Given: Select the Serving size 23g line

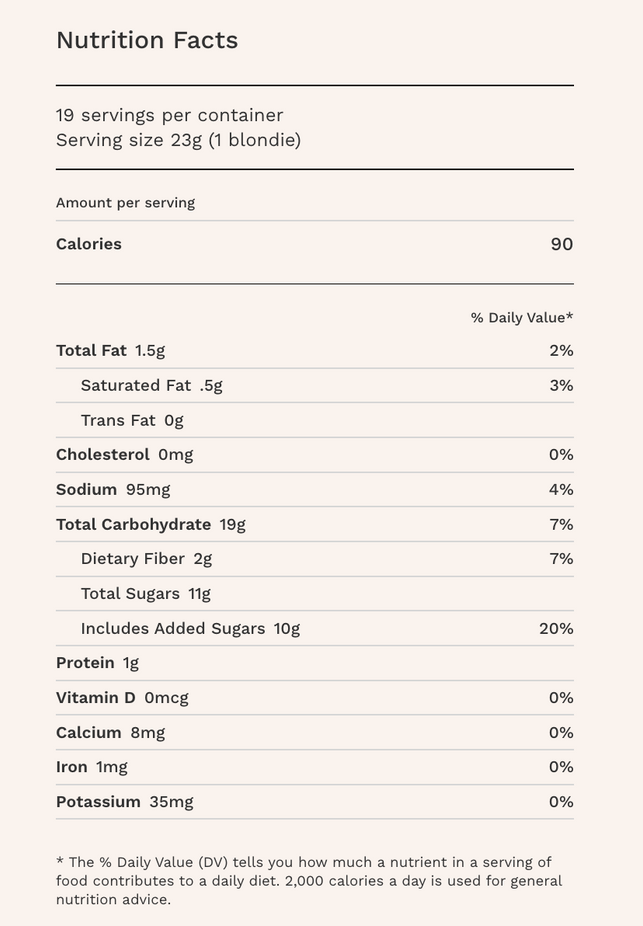Looking at the screenshot, I should pos(178,140).
